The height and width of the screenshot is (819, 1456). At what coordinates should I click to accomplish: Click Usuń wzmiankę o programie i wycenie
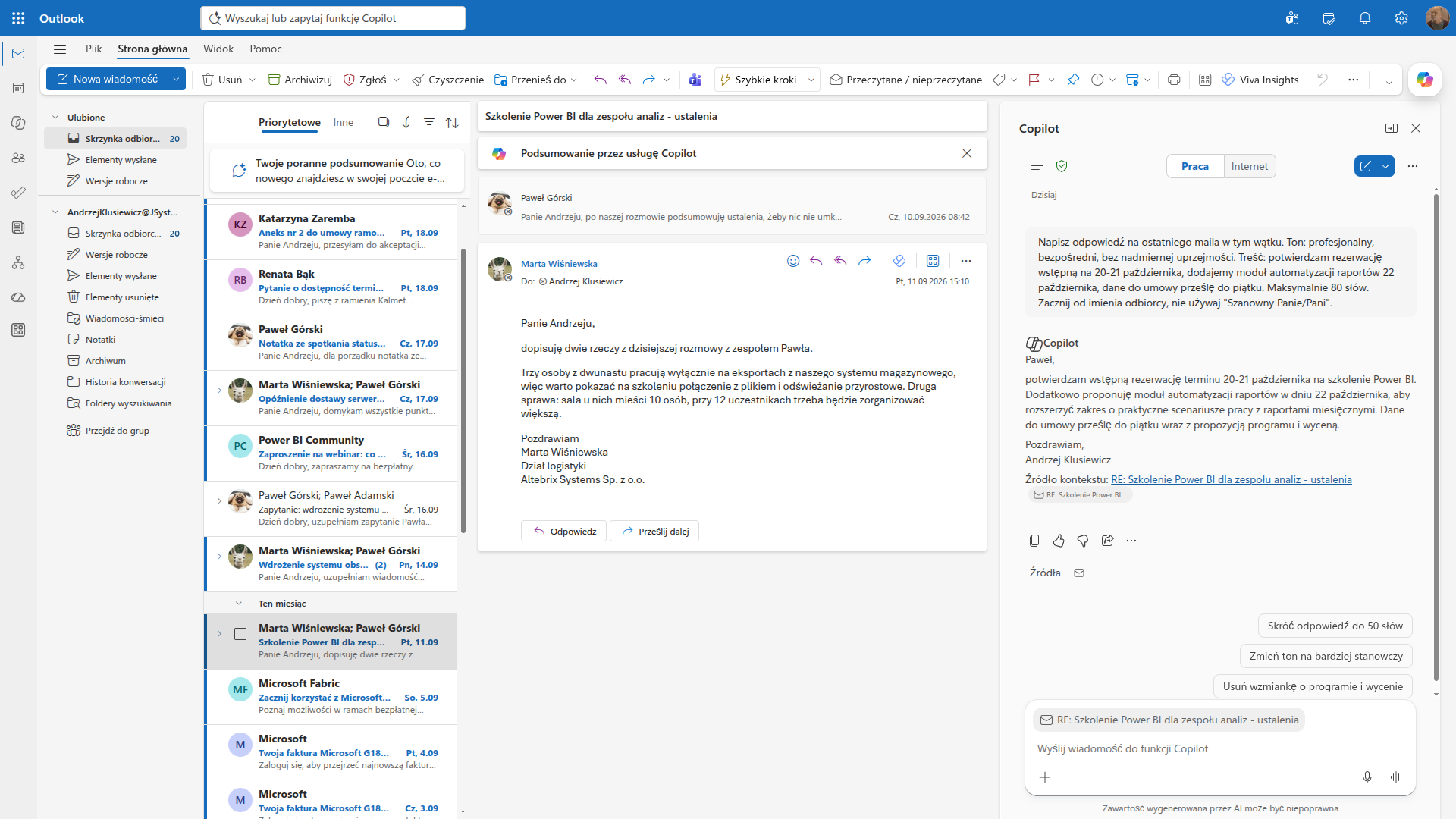point(1313,686)
